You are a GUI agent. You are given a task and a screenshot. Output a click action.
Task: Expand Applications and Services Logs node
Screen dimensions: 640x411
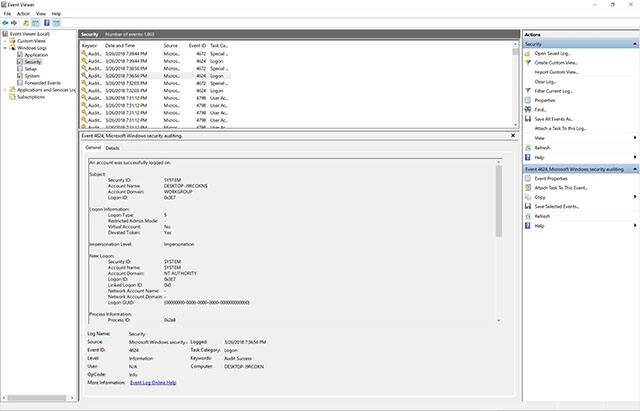(6, 90)
